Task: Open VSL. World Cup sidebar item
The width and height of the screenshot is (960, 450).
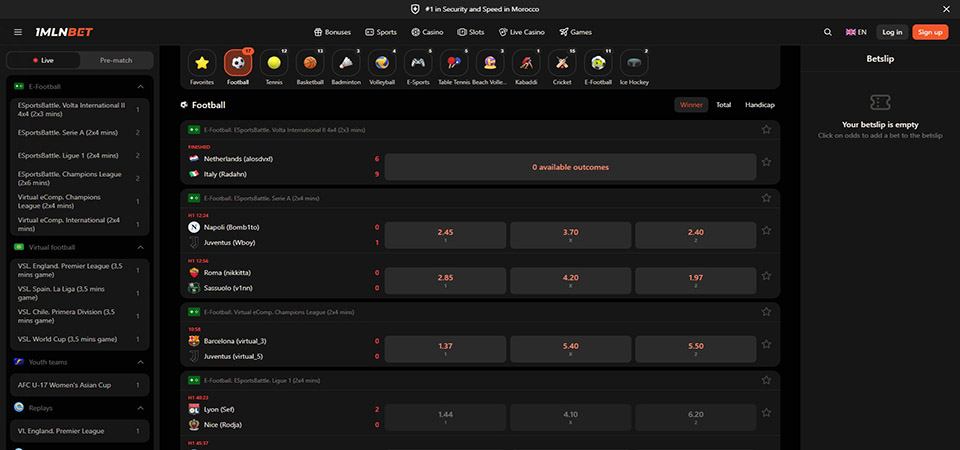Action: [x=80, y=339]
